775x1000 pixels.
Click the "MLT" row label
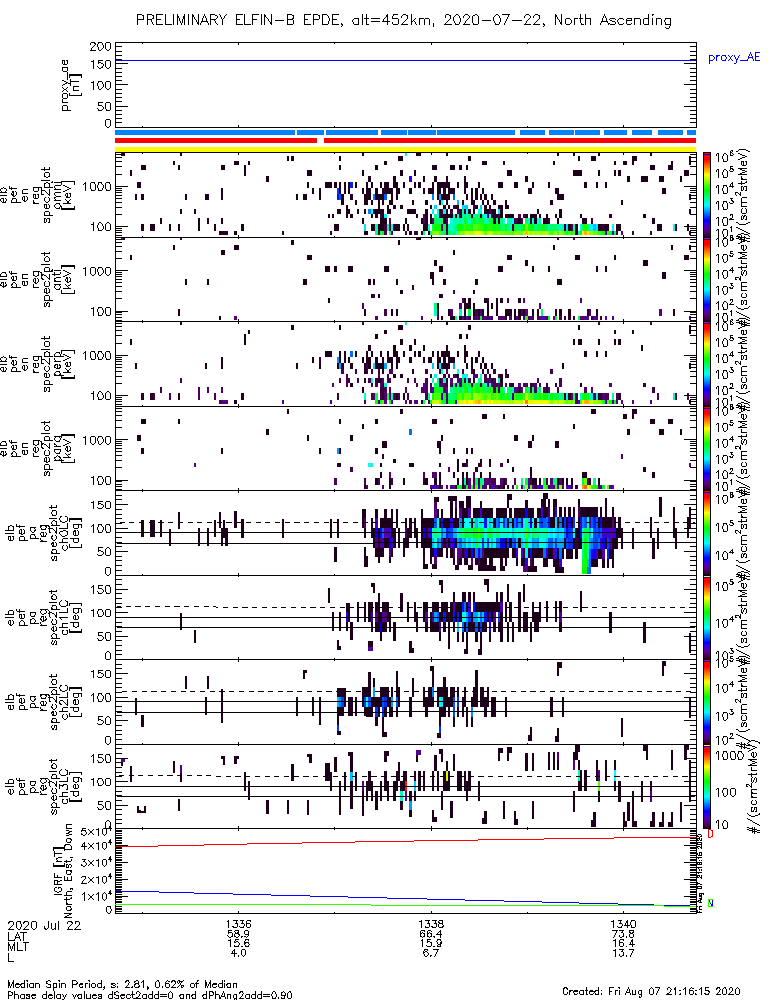[17, 945]
